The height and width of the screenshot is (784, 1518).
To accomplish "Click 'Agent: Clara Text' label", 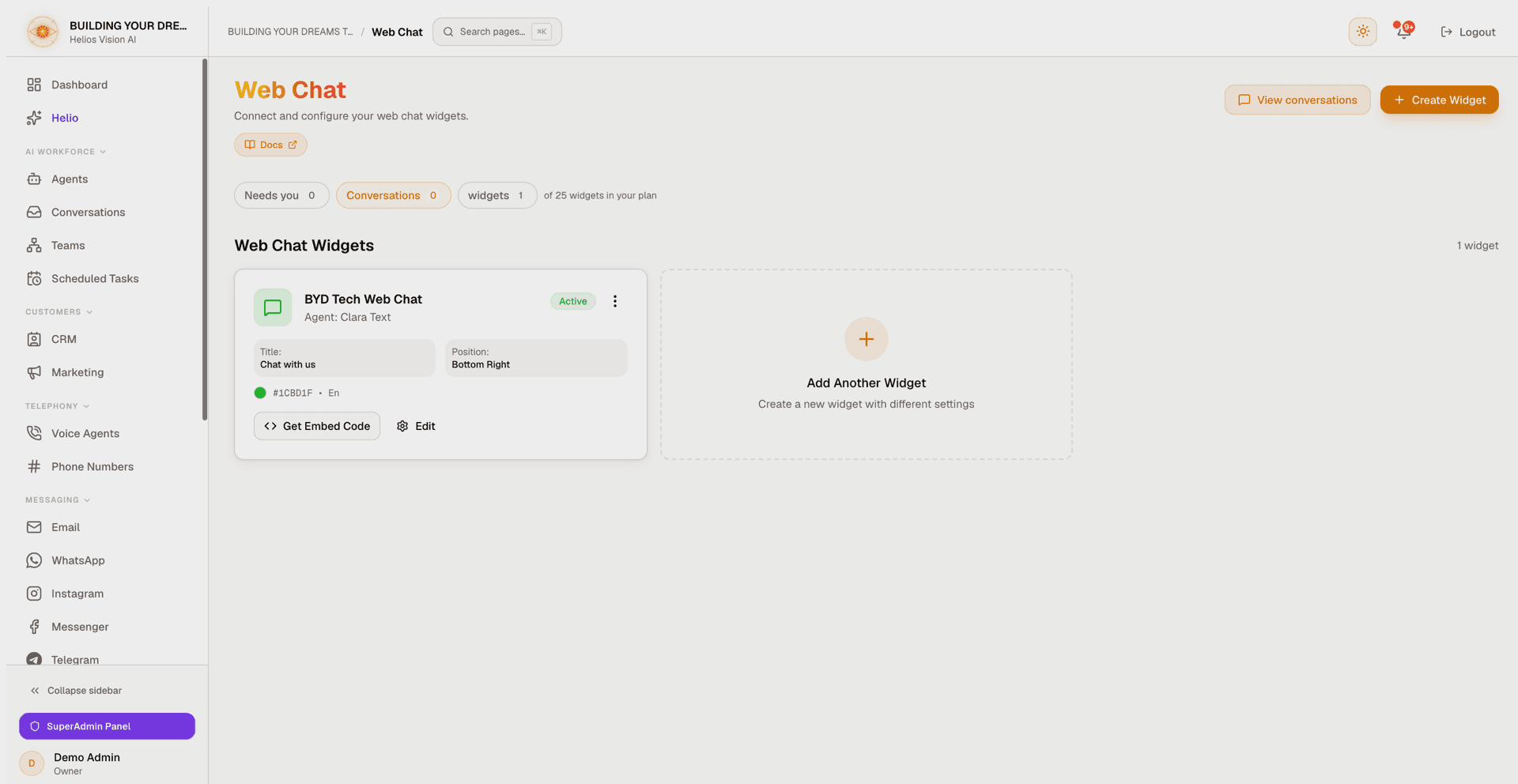I will (x=347, y=317).
